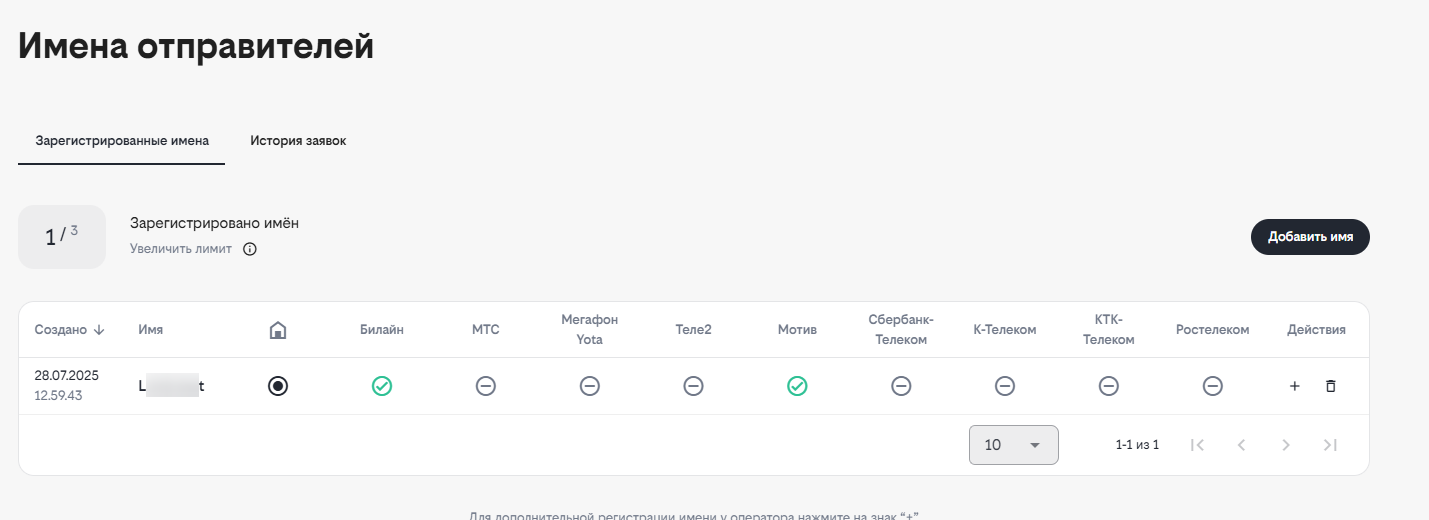
Task: Click the green checkmark under Билайн
Action: tap(381, 386)
